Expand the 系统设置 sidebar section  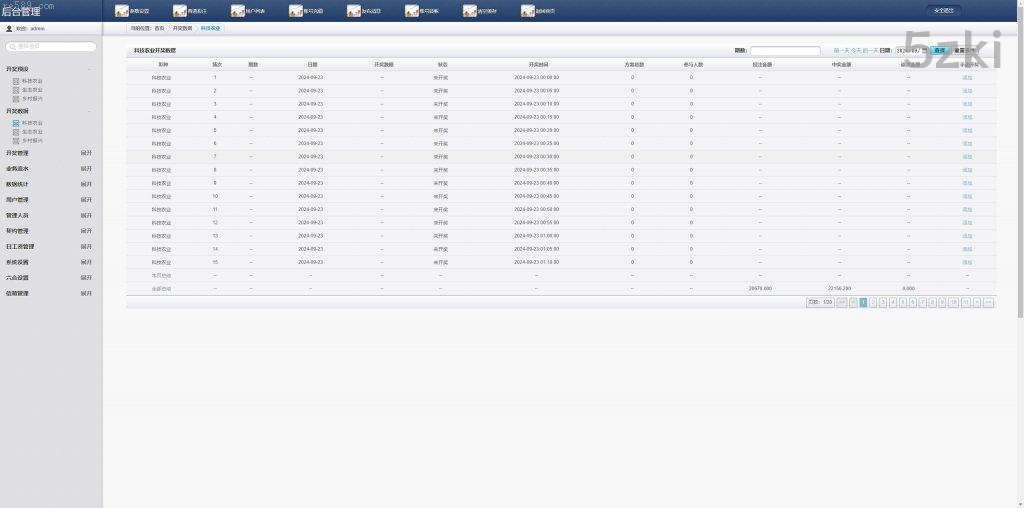pyautogui.click(x=86, y=262)
